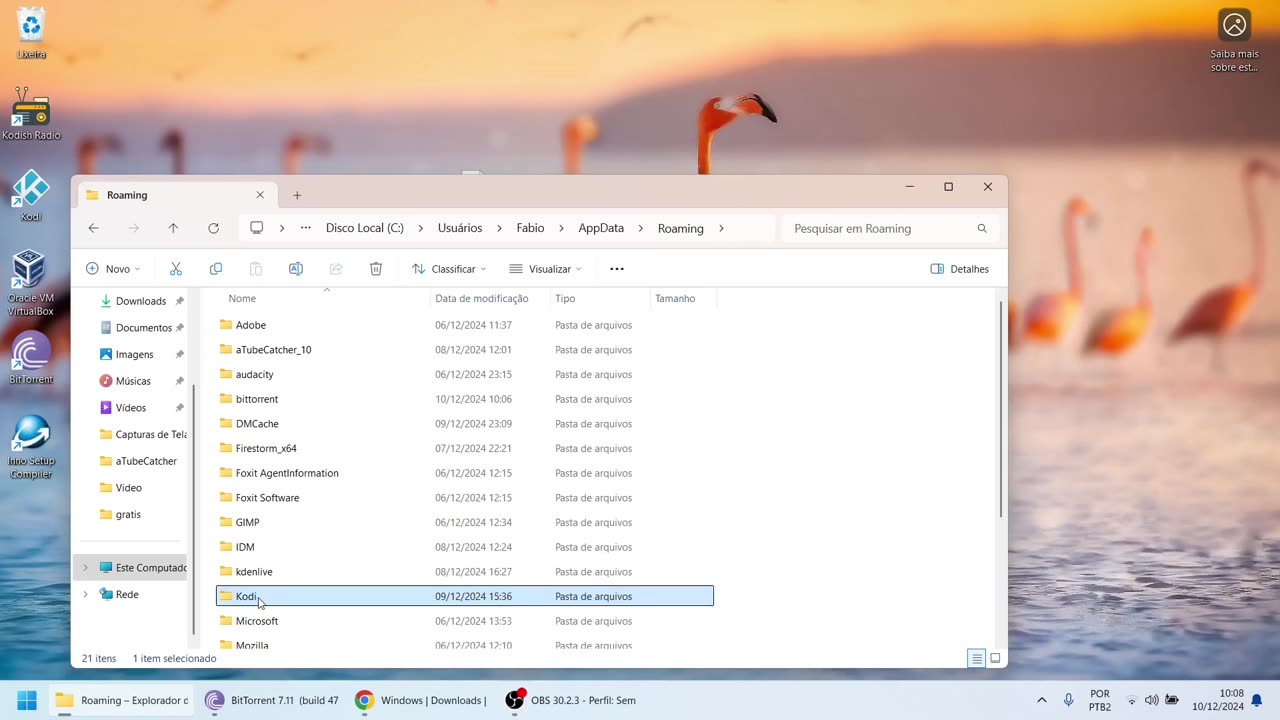Show hidden tray icons chevron
The width and height of the screenshot is (1280, 720).
pos(1041,700)
